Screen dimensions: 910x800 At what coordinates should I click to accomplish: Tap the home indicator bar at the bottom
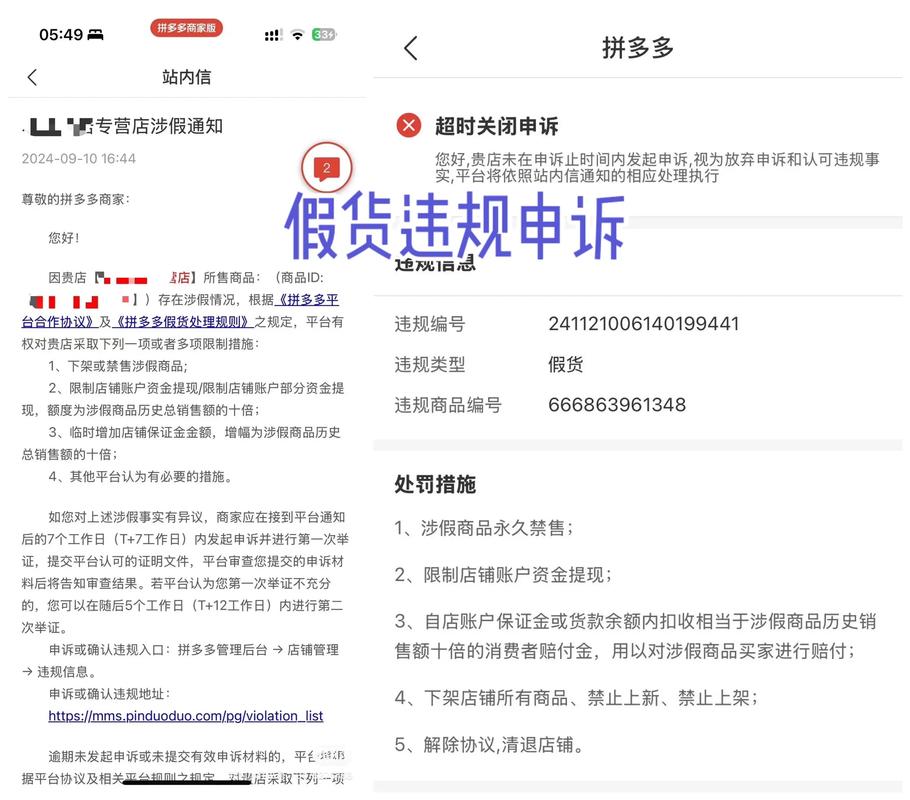[187, 782]
